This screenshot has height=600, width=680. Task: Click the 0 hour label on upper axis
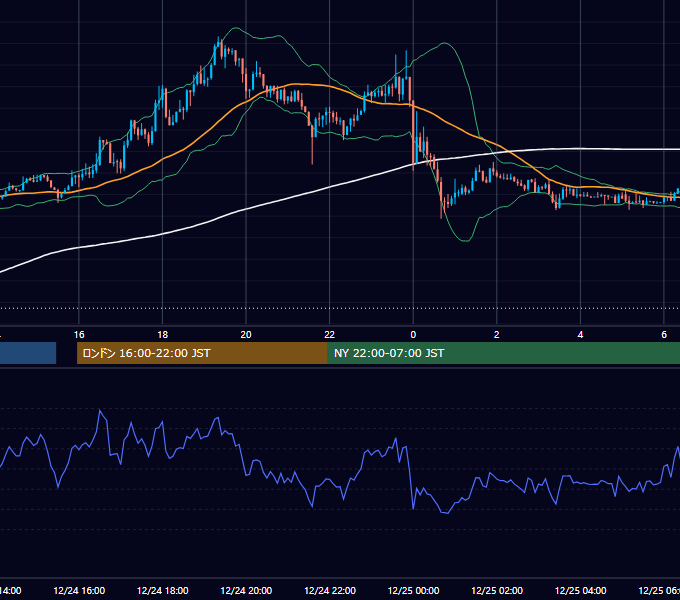[413, 335]
